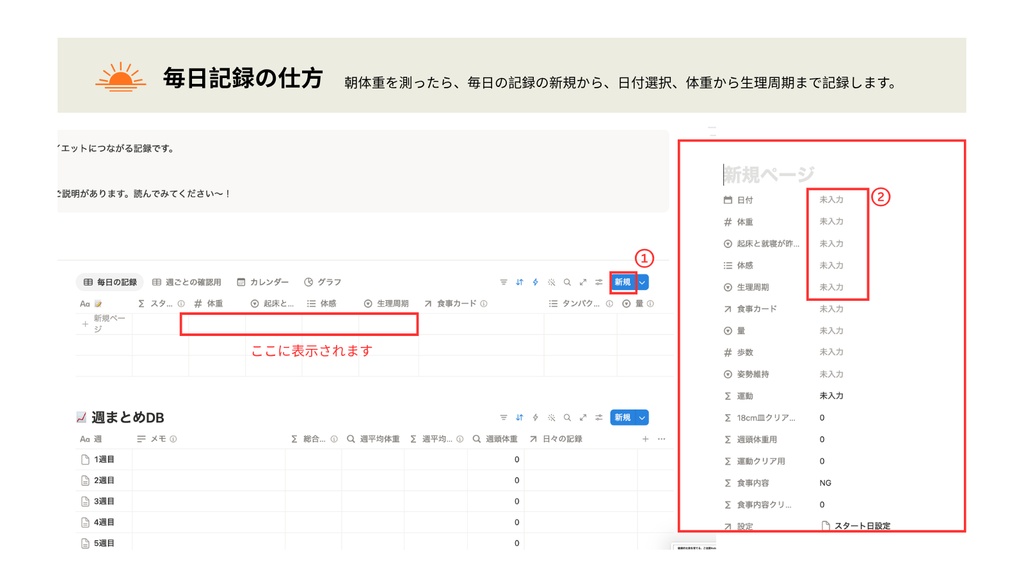
Task: Open the 週頭体重 column header menu
Action: tap(496, 439)
